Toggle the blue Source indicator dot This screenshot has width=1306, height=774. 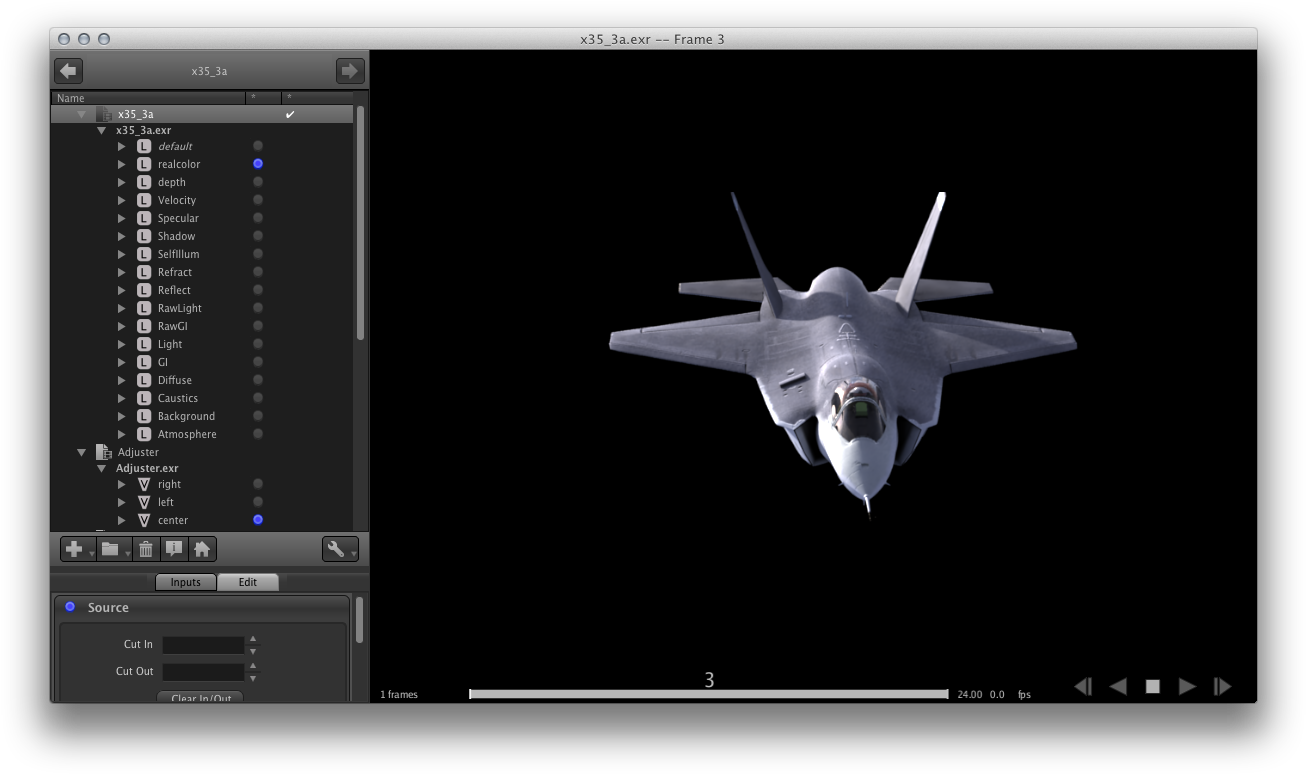pyautogui.click(x=70, y=606)
